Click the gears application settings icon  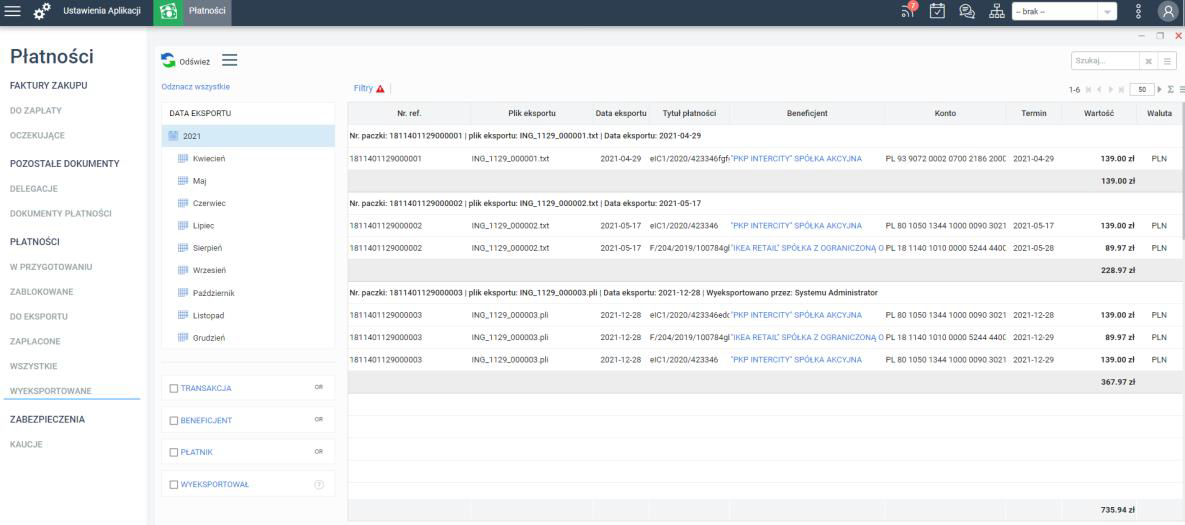pyautogui.click(x=42, y=11)
